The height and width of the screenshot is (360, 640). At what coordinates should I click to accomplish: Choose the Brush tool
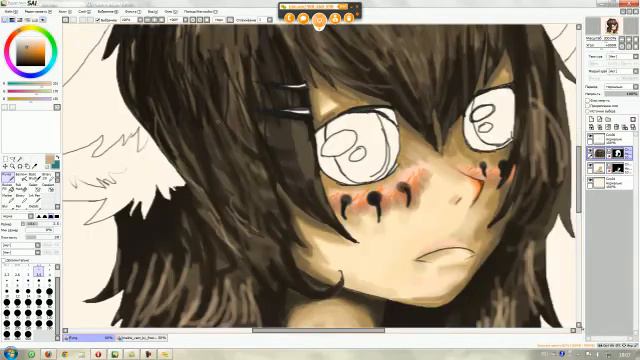[x=34, y=177]
